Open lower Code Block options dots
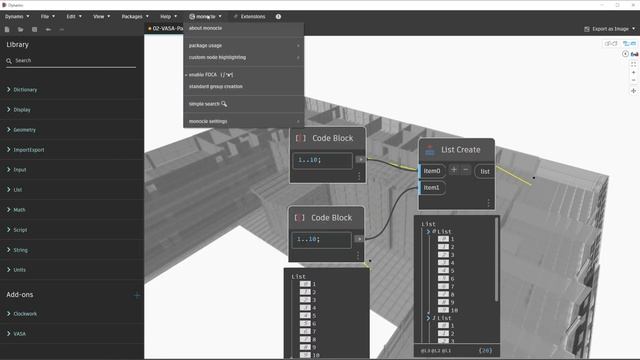Image resolution: width=640 pixels, height=360 pixels. [358, 255]
